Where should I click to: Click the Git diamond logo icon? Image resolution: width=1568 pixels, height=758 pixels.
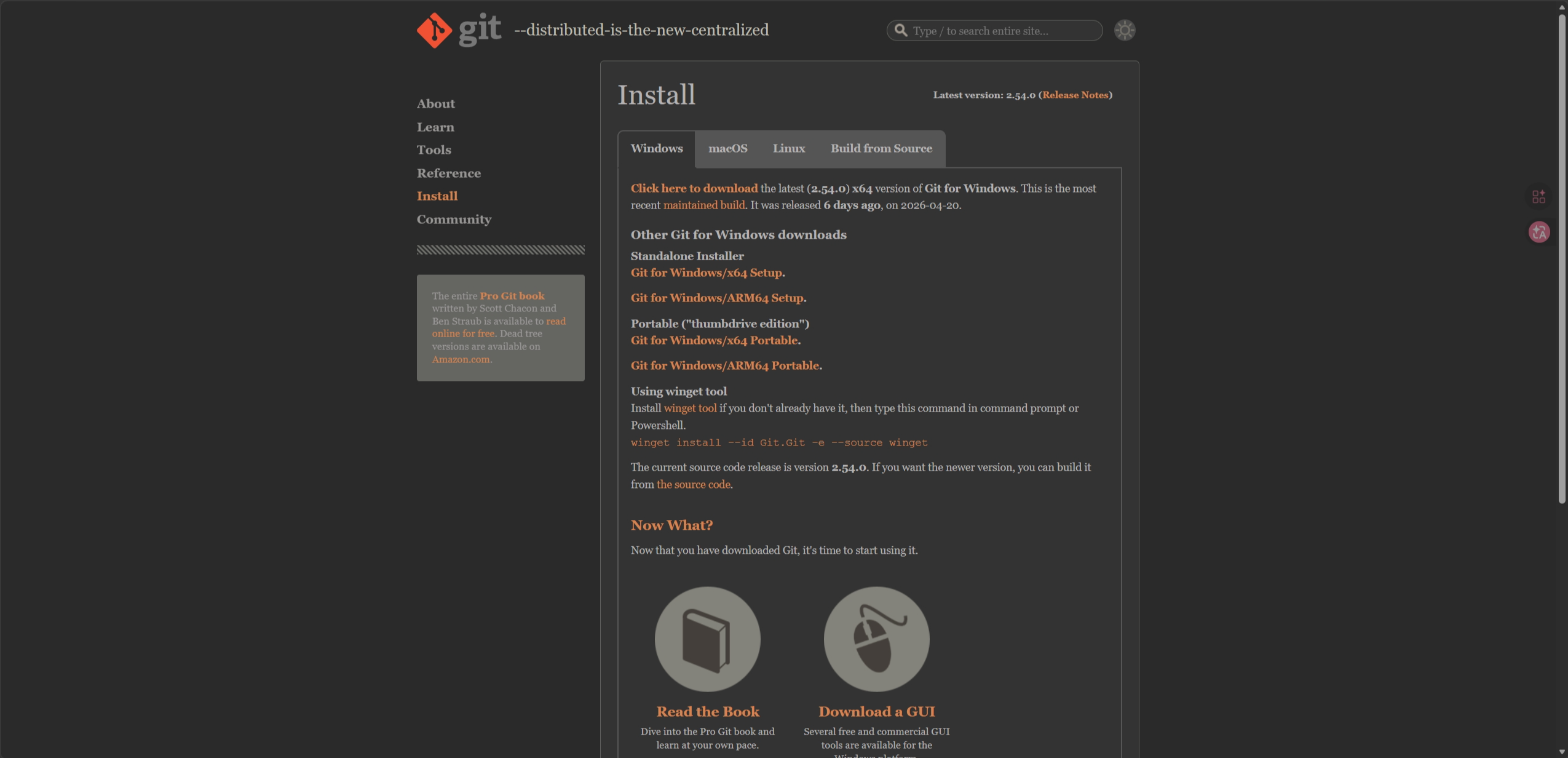(434, 30)
